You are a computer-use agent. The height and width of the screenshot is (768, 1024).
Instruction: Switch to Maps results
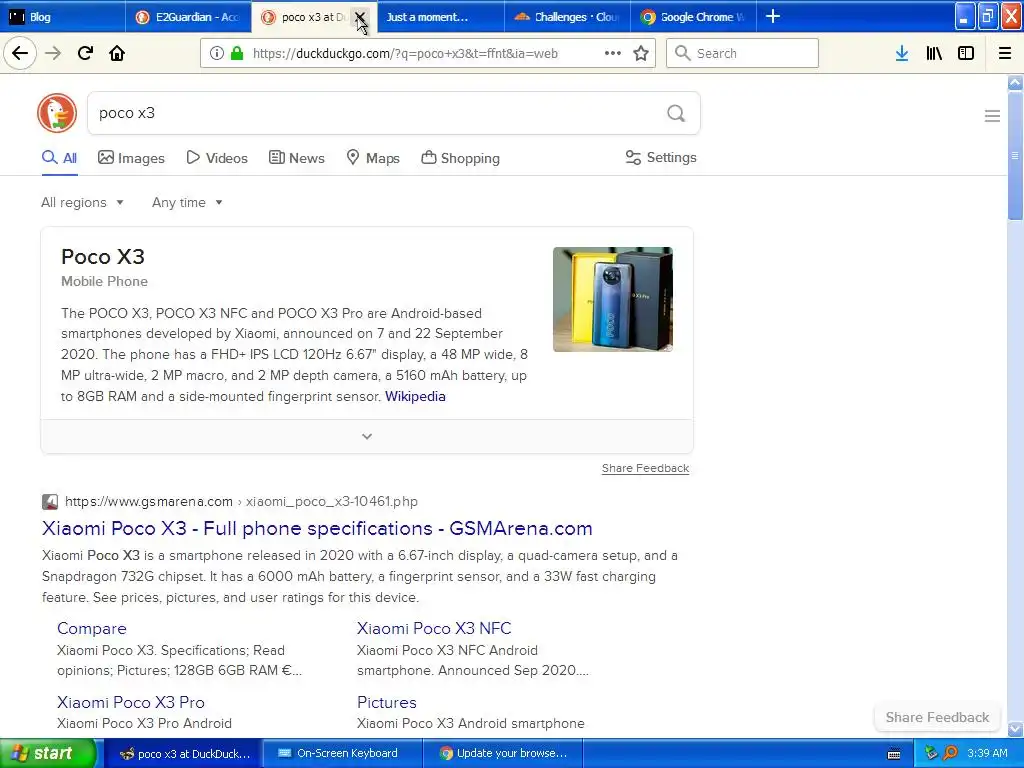click(373, 158)
